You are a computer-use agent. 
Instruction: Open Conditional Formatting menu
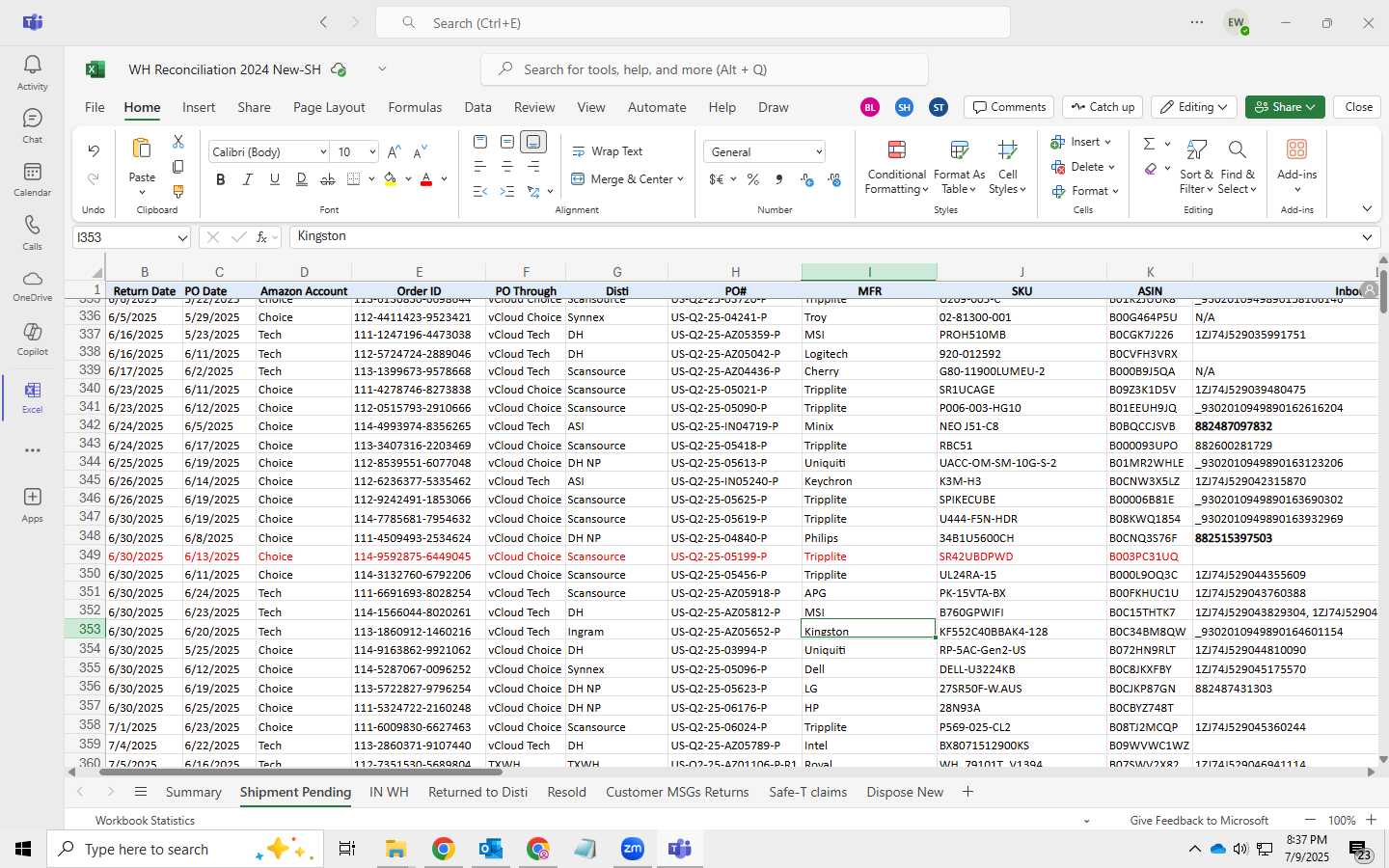[896, 167]
